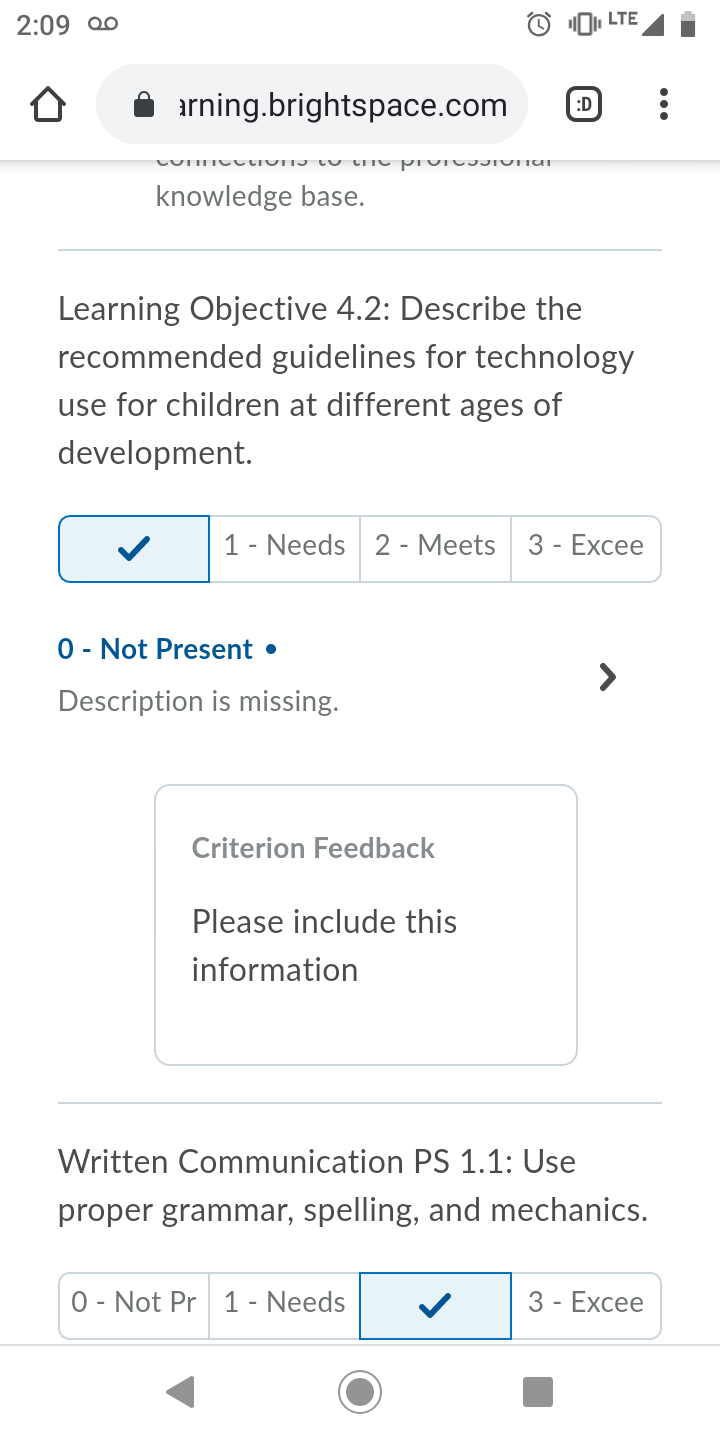This screenshot has height=1440, width=720.
Task: Open the tab switcher icon
Action: (584, 104)
